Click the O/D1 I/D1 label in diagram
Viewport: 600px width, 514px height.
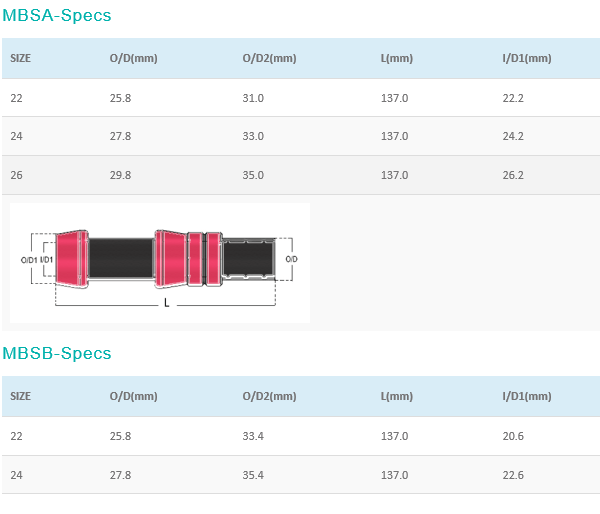(37, 260)
